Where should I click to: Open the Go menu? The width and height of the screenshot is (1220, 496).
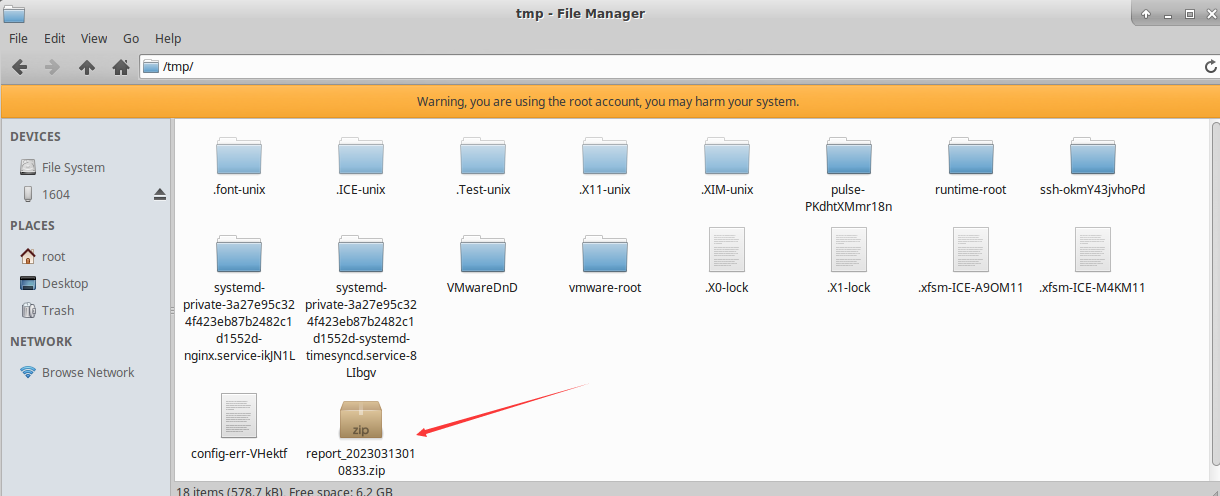coord(131,38)
